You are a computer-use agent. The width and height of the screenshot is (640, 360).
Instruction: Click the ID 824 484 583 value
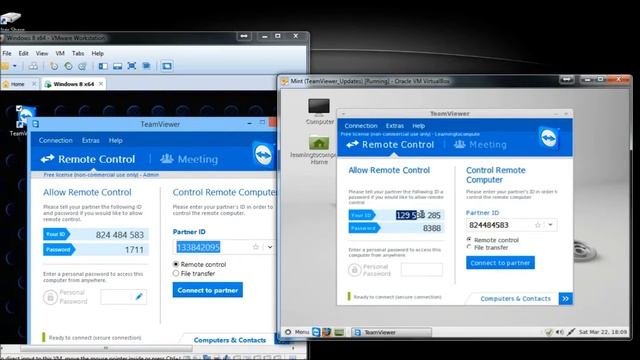(120, 235)
